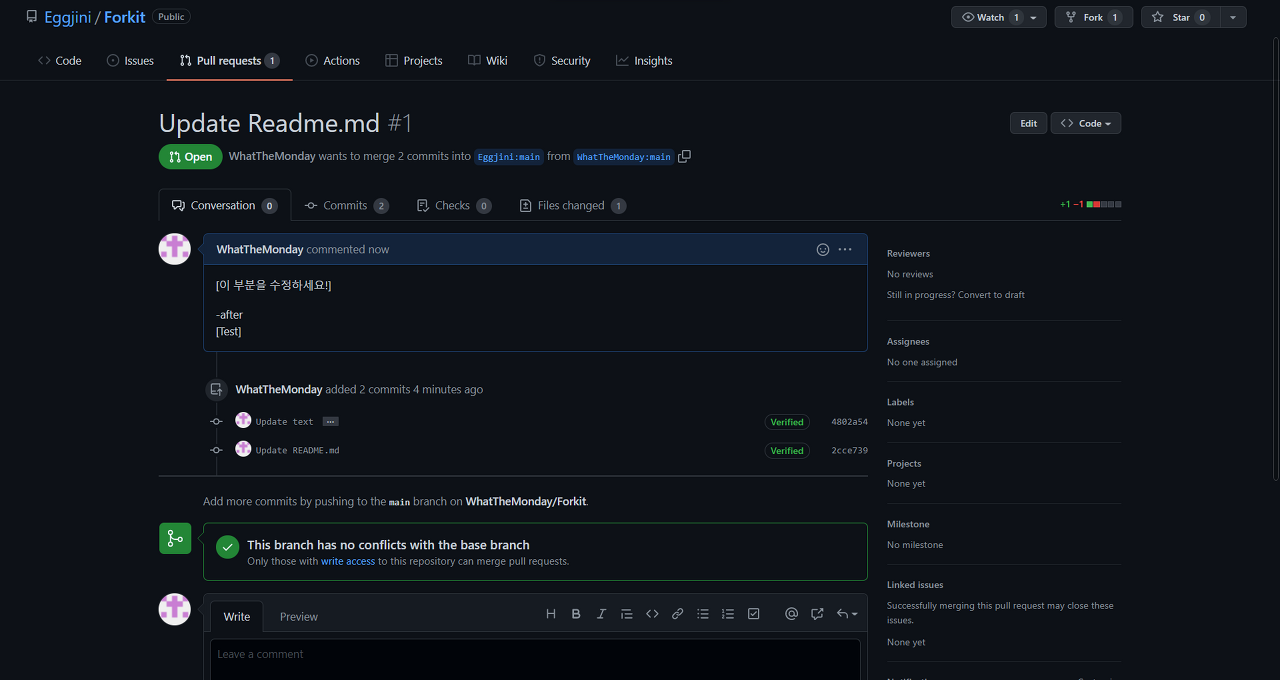
Task: Click the WhatTheMonday:main head branch label
Action: point(624,157)
